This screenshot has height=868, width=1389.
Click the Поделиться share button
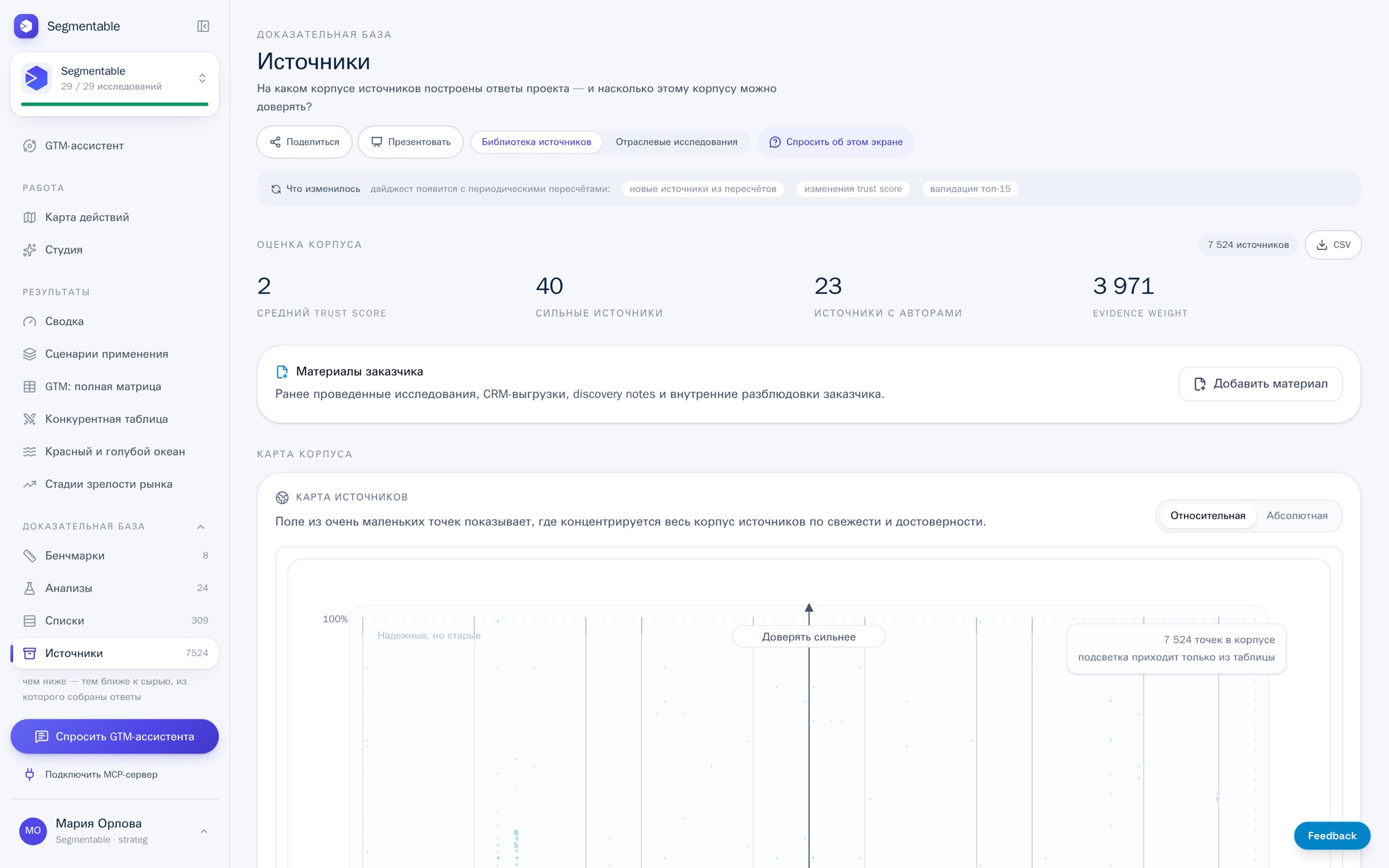coord(304,142)
